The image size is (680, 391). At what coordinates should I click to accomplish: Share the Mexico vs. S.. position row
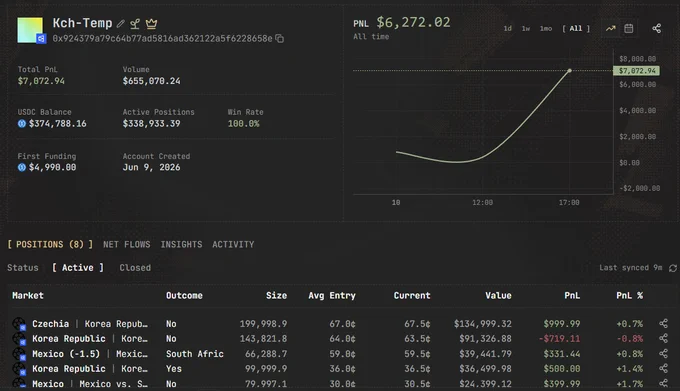663,383
